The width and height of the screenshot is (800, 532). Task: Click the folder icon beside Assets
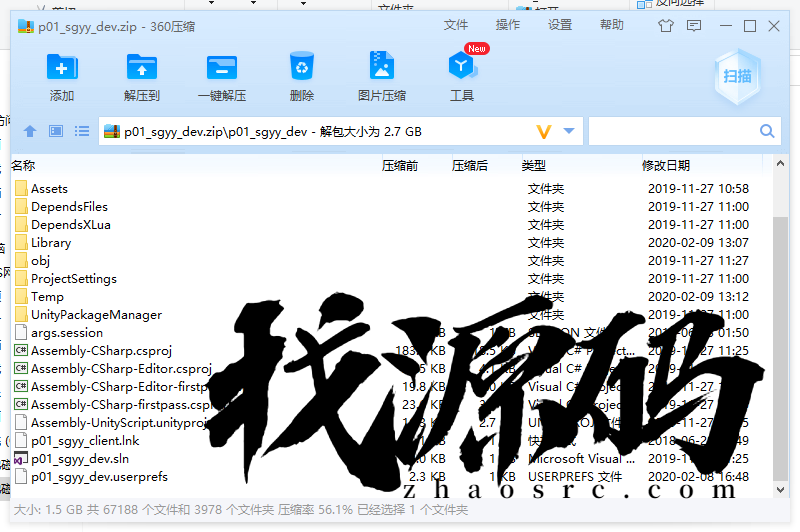click(21, 189)
